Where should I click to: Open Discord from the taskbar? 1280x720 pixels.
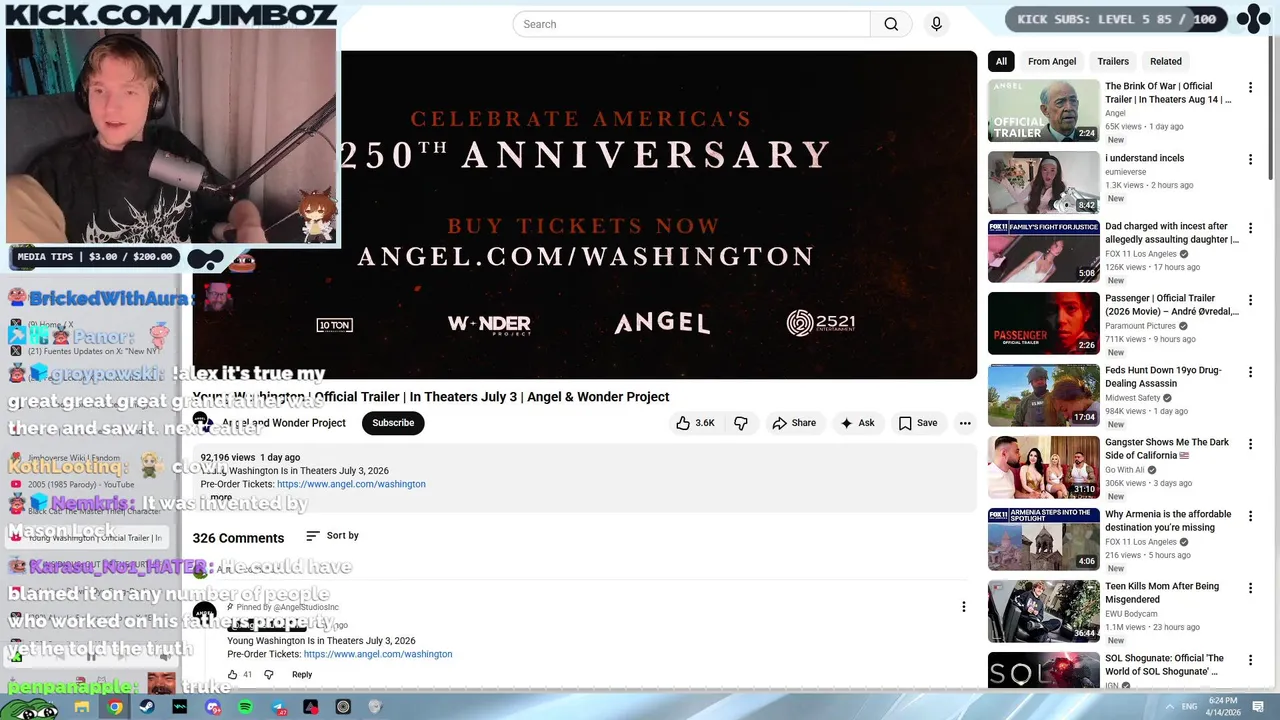coord(213,707)
